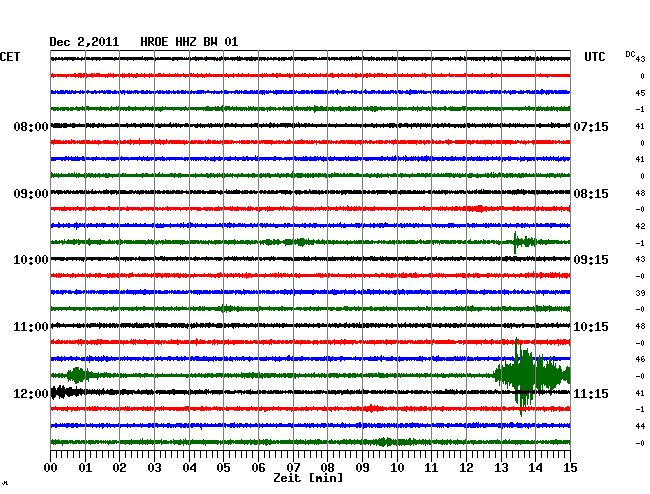Click the 09:15 UTC time label
Screen dimensions: 650x494
(591, 260)
